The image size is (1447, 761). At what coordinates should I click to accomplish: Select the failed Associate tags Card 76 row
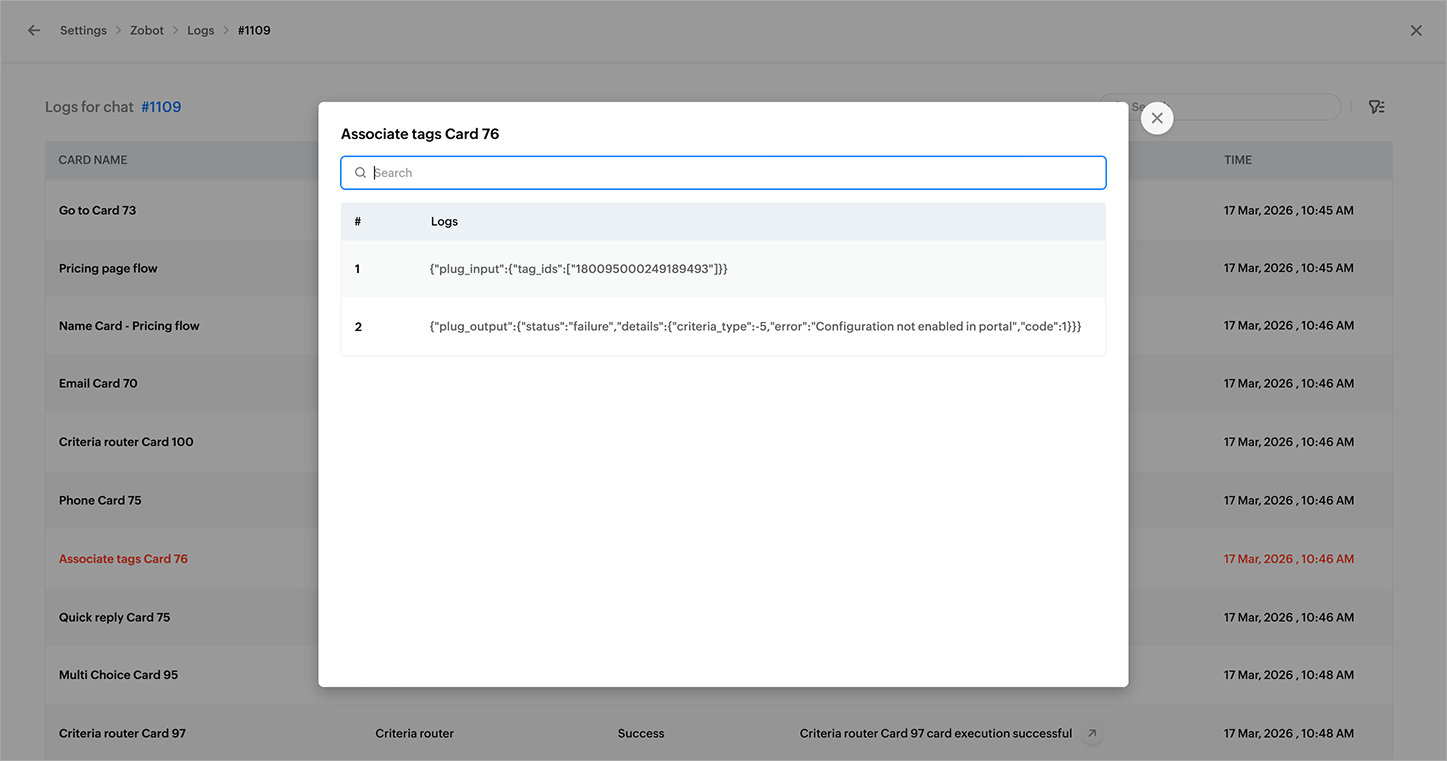[718, 559]
